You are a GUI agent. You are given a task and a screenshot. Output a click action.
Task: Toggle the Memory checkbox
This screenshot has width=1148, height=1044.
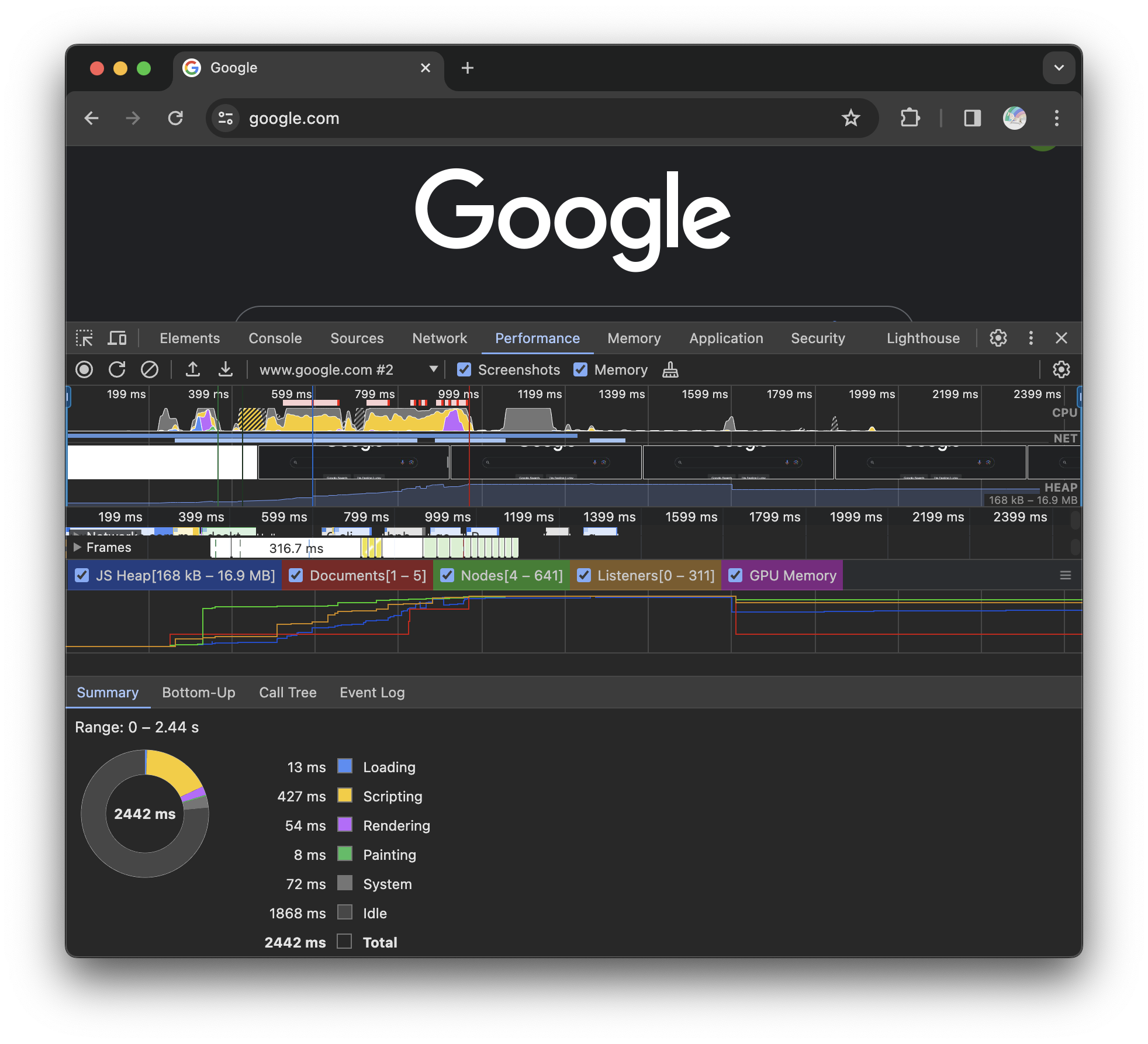(x=580, y=369)
